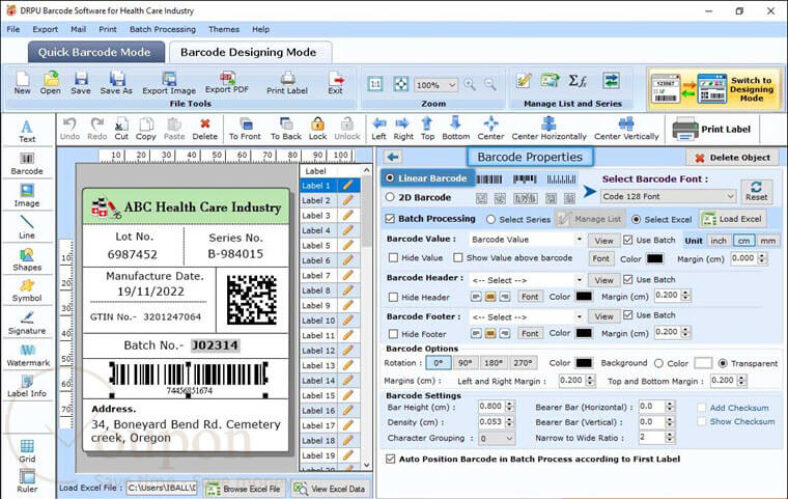This screenshot has width=788, height=499.
Task: Add a Signature from sidebar
Action: pos(27,324)
